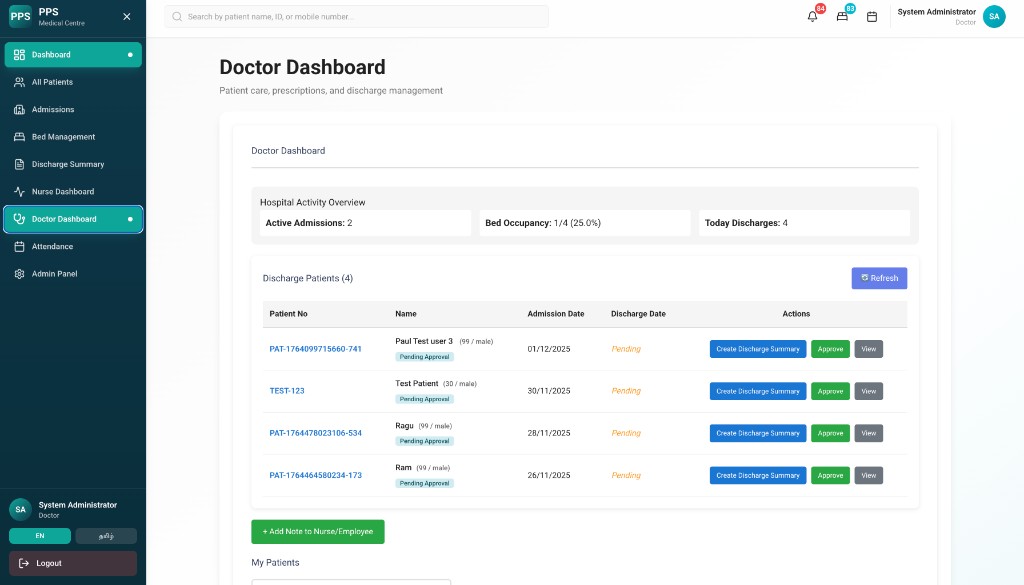Click the Patient No column header
The image size is (1024, 585).
288,314
